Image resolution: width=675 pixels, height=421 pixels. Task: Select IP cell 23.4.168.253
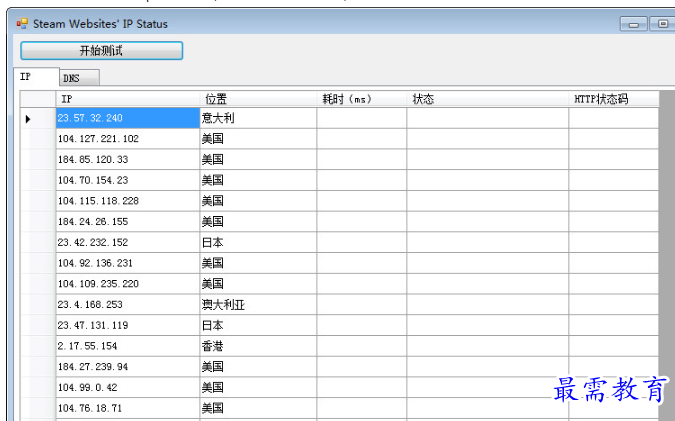(x=128, y=304)
